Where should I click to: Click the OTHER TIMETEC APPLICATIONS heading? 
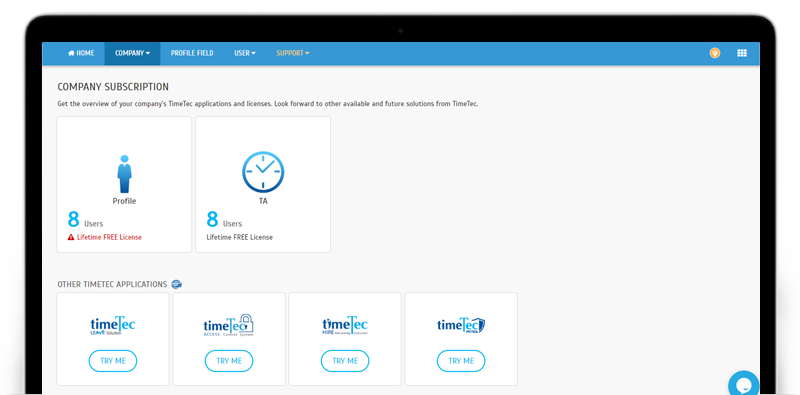(112, 284)
